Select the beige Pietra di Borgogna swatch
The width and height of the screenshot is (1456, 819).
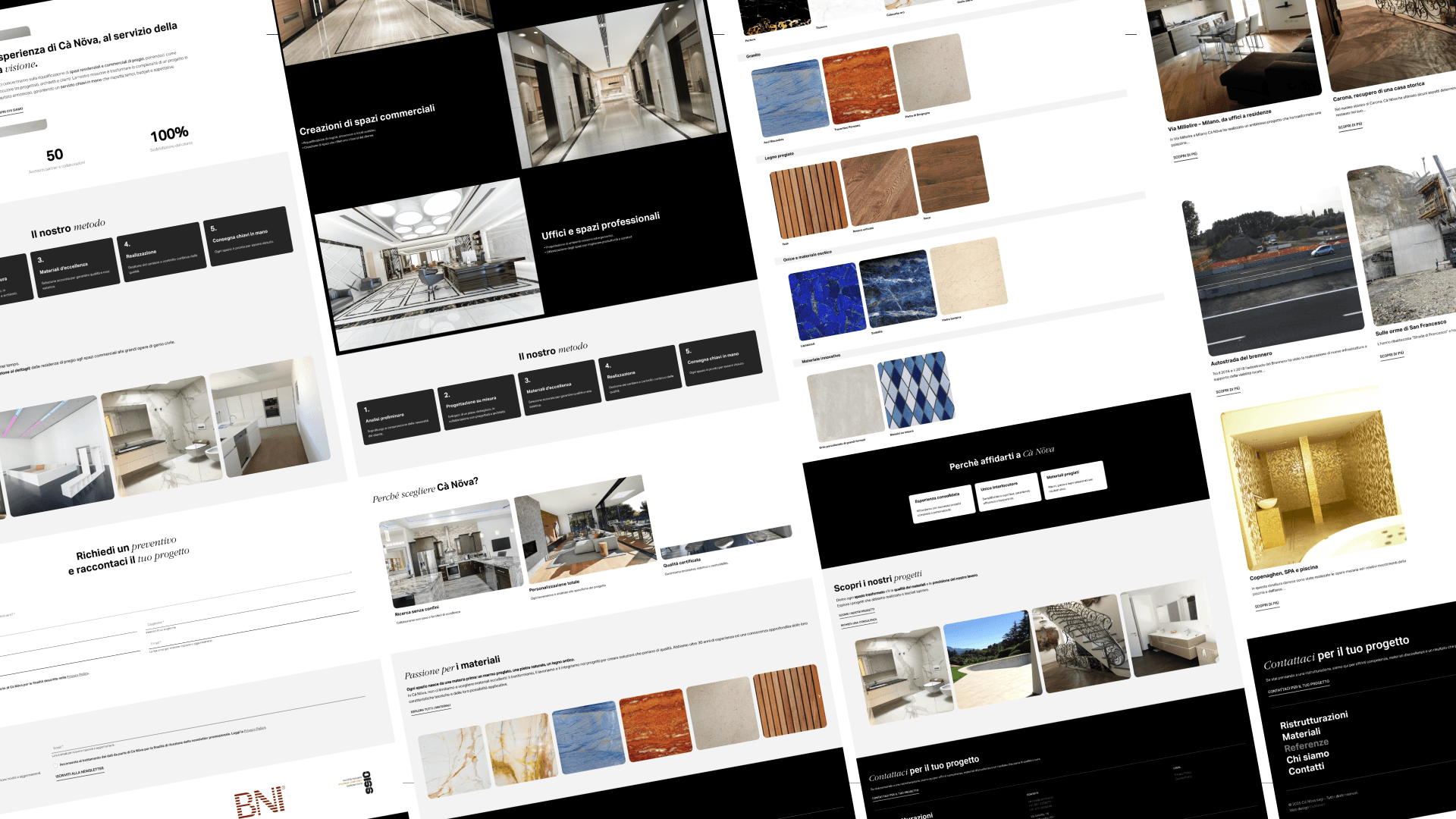[931, 73]
